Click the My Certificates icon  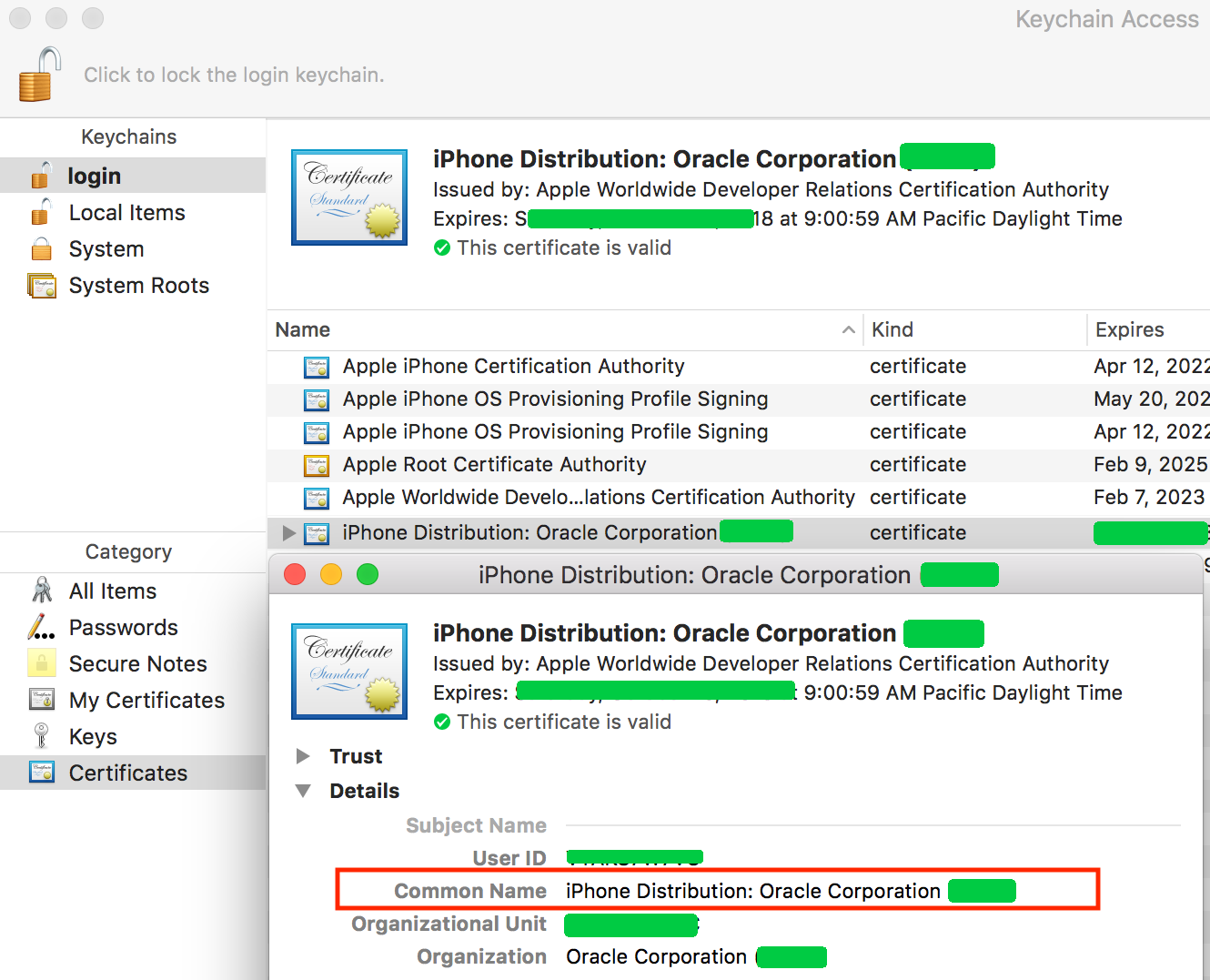42,700
